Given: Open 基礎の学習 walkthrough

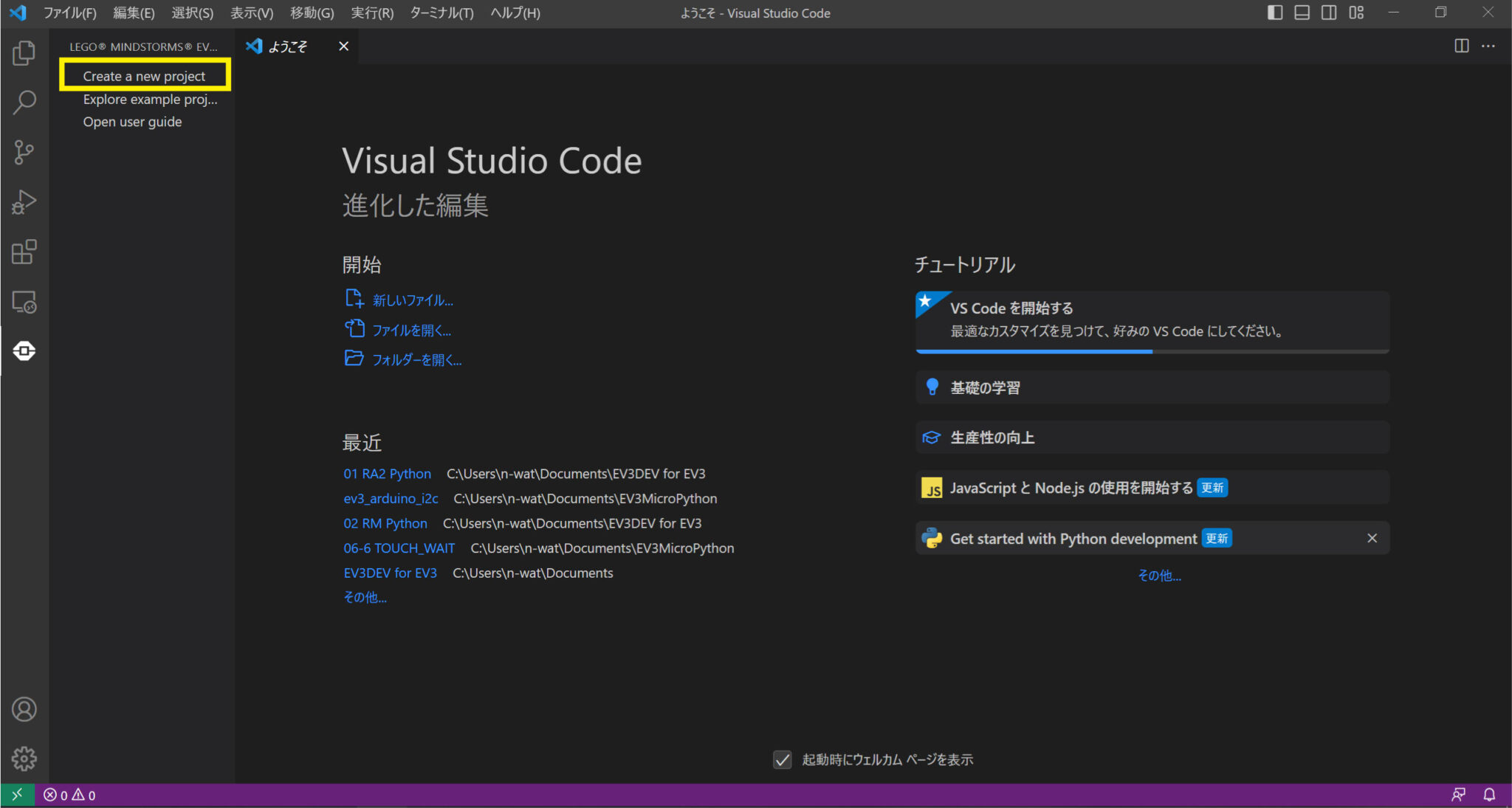Looking at the screenshot, I should click(x=1152, y=387).
